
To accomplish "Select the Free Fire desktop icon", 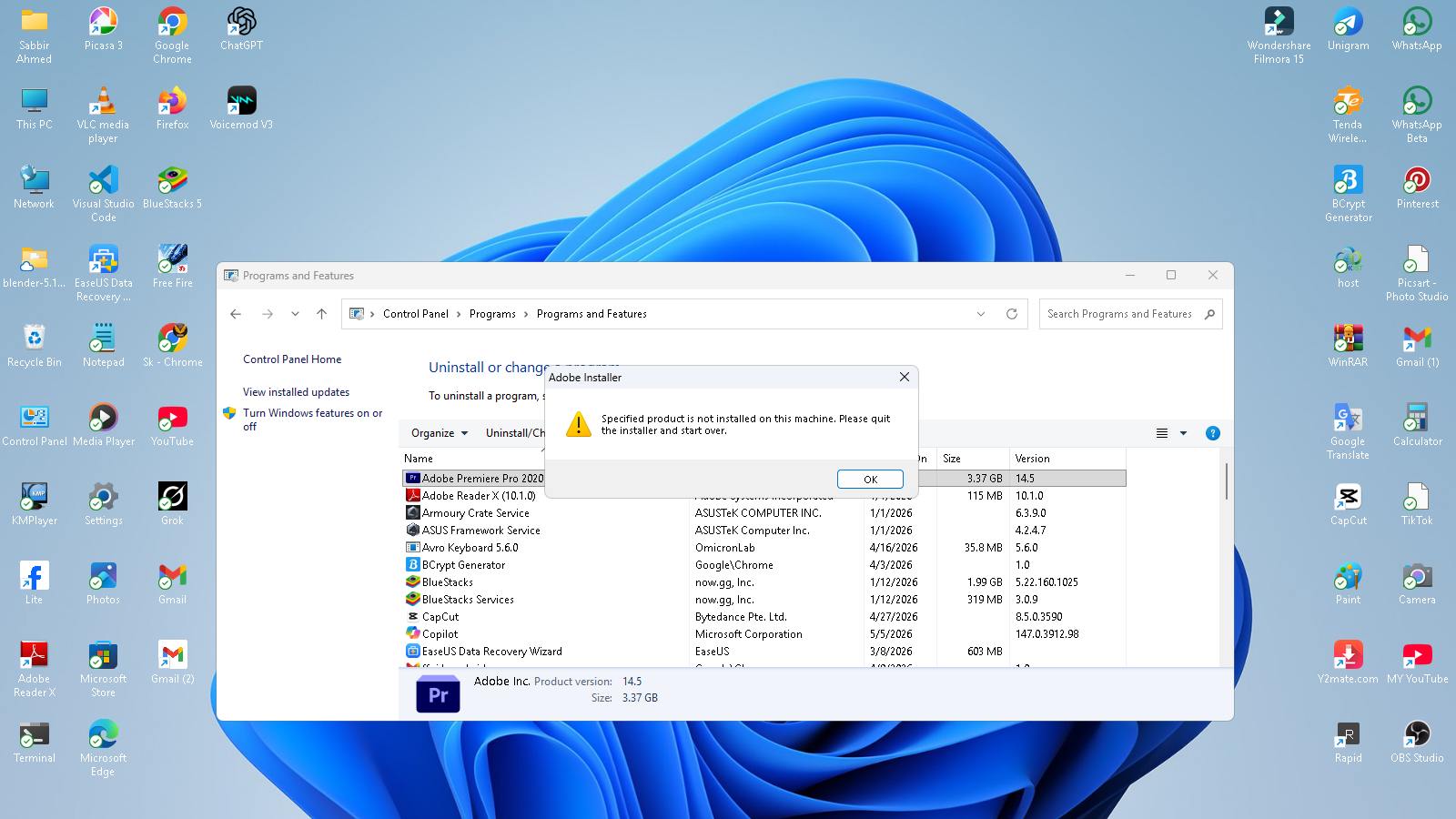I will pyautogui.click(x=172, y=267).
